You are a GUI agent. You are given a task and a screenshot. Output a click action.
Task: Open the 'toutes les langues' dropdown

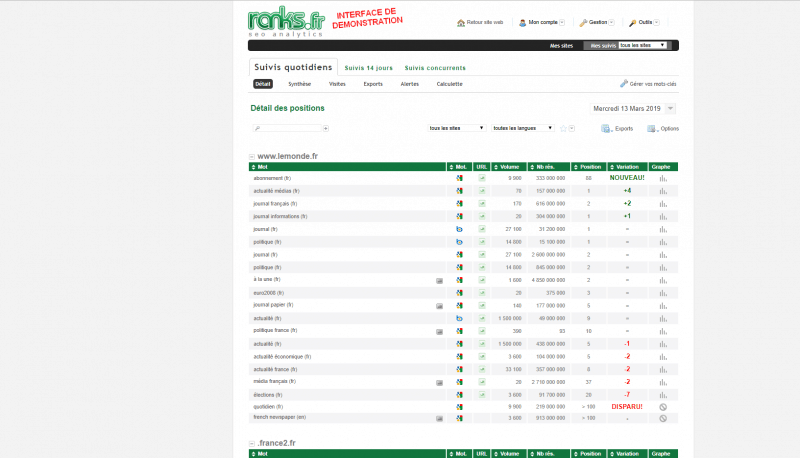[523, 128]
